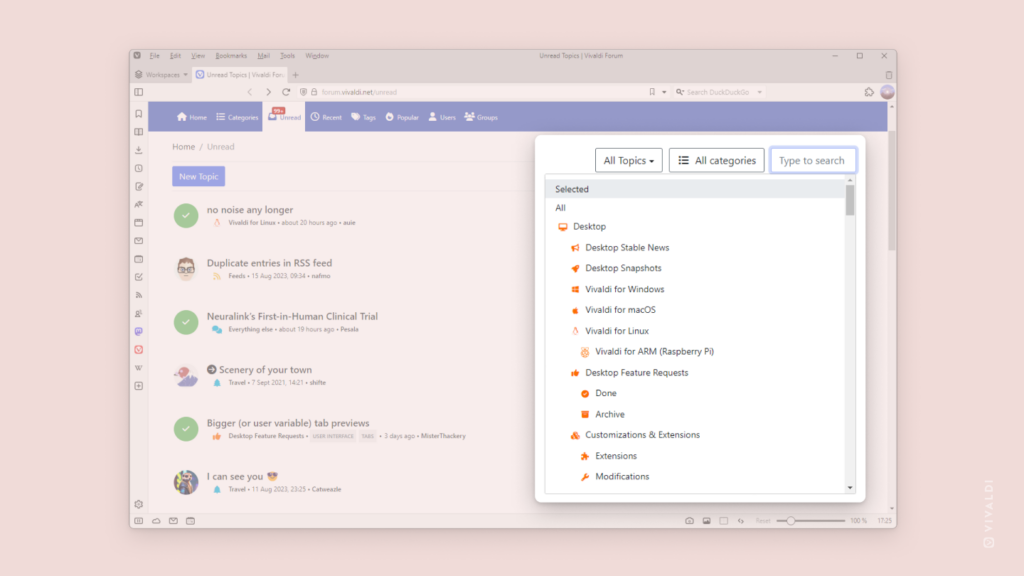Open the Reading List panel icon
This screenshot has height=576, width=1024.
(x=138, y=132)
